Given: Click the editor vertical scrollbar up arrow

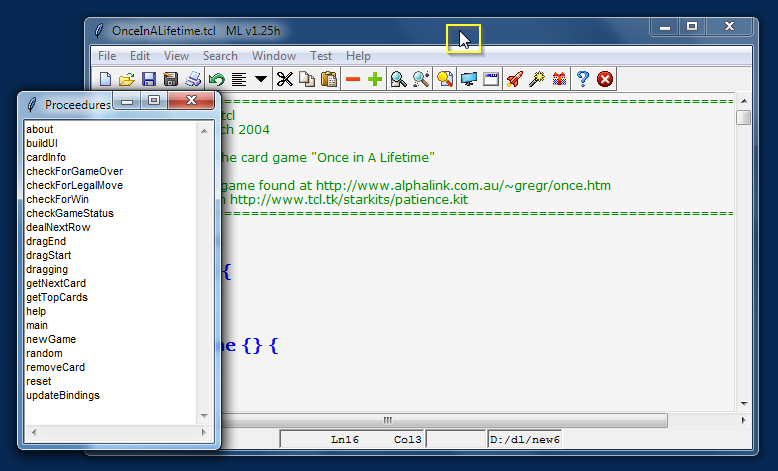Looking at the screenshot, I should click(x=744, y=101).
